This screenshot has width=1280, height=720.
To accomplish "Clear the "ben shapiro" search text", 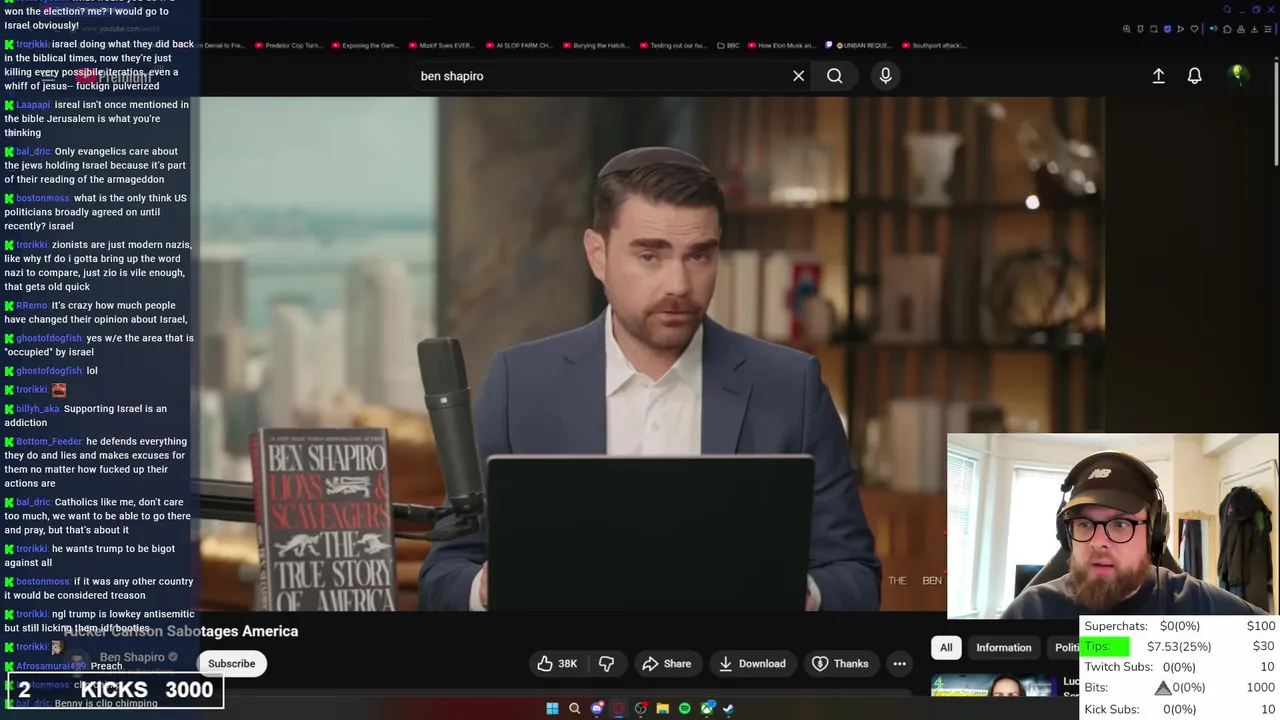I will [798, 76].
